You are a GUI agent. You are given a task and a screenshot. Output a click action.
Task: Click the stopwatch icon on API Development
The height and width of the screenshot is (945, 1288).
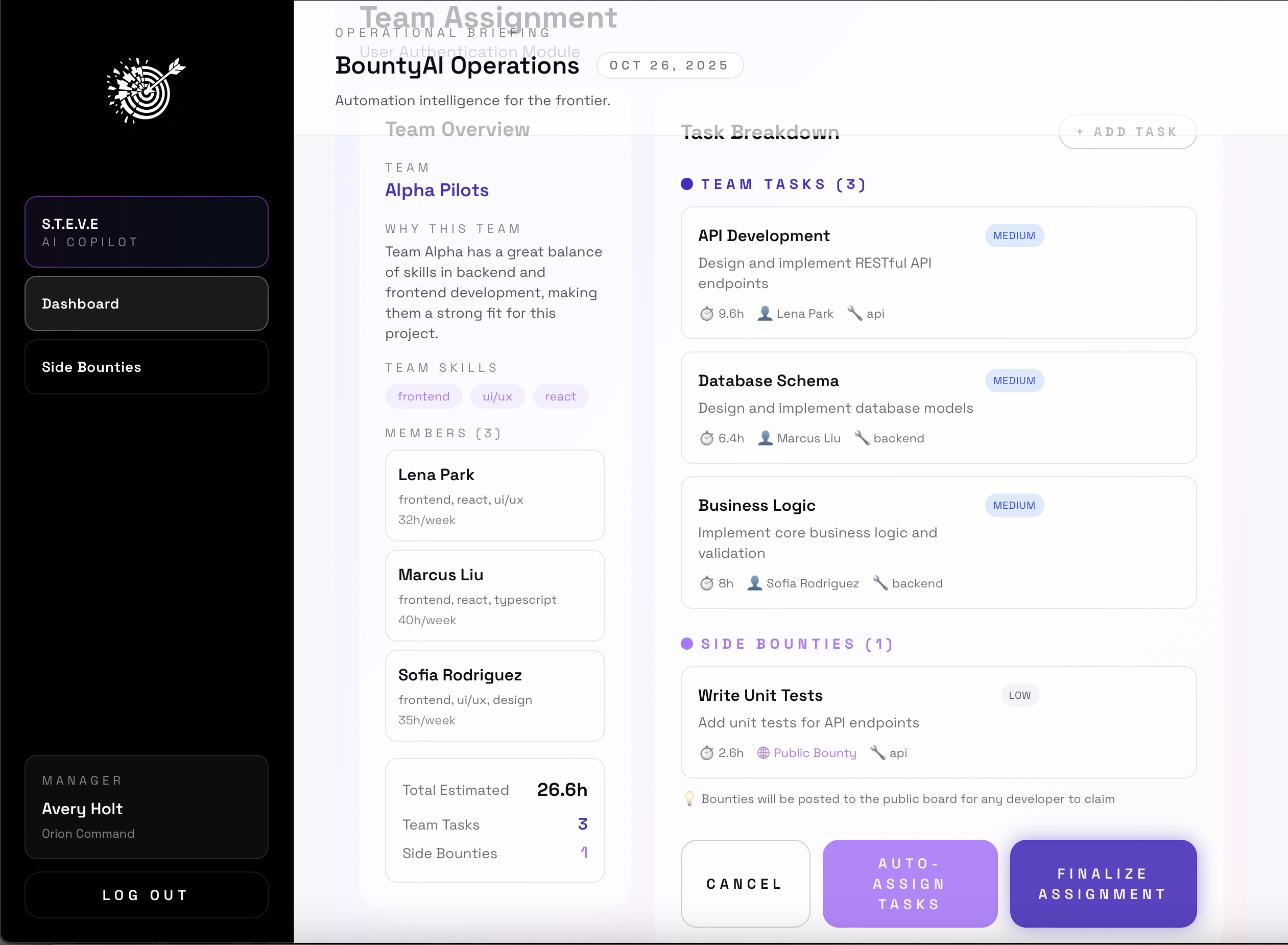pyautogui.click(x=707, y=314)
